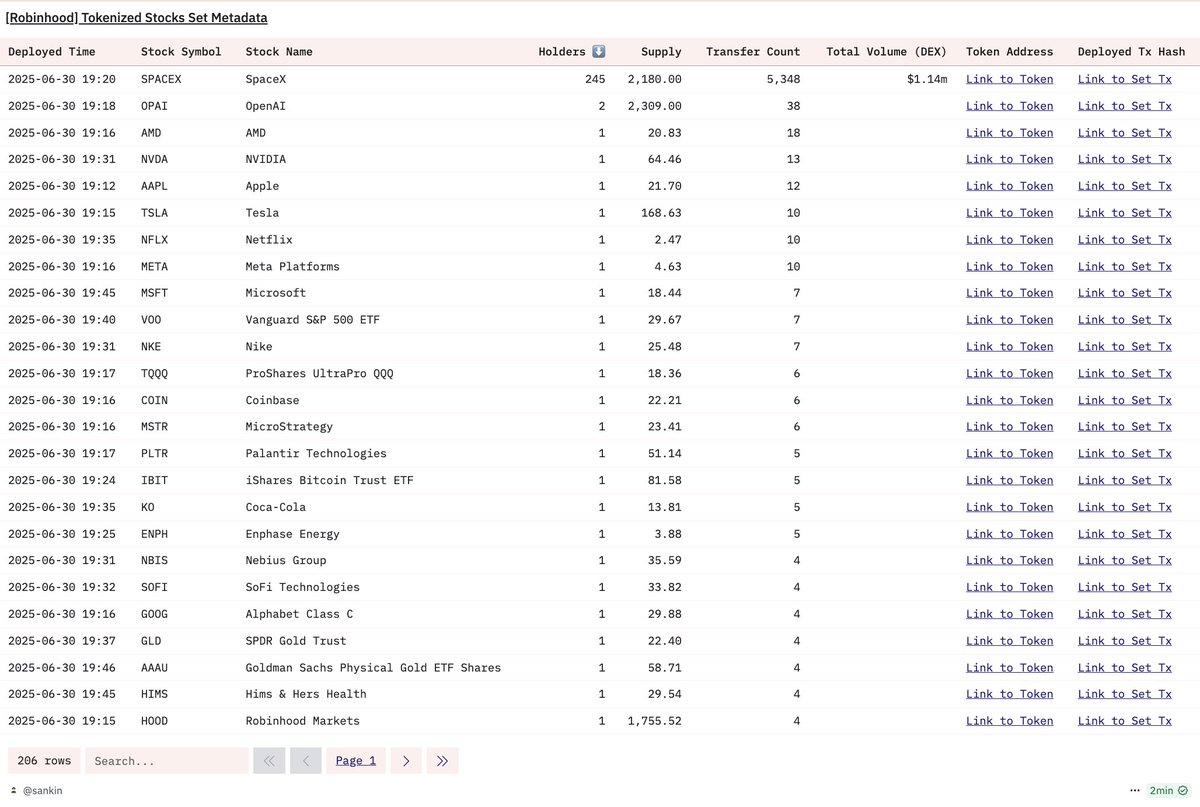
Task: Open Link to Token for AMD
Action: pyautogui.click(x=1009, y=133)
